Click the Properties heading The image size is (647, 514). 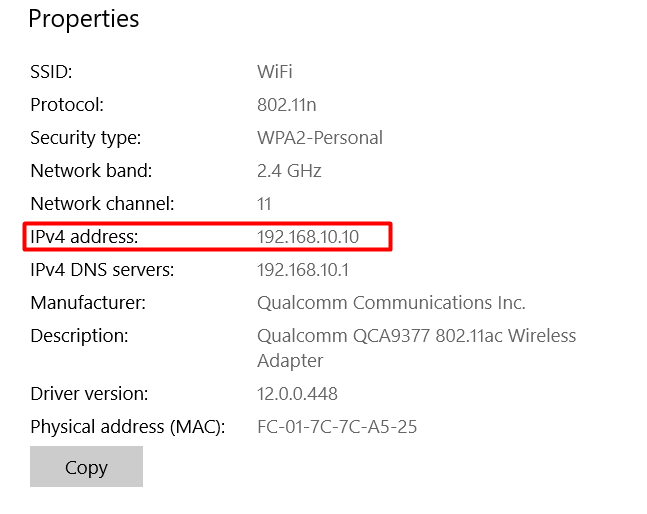click(84, 19)
